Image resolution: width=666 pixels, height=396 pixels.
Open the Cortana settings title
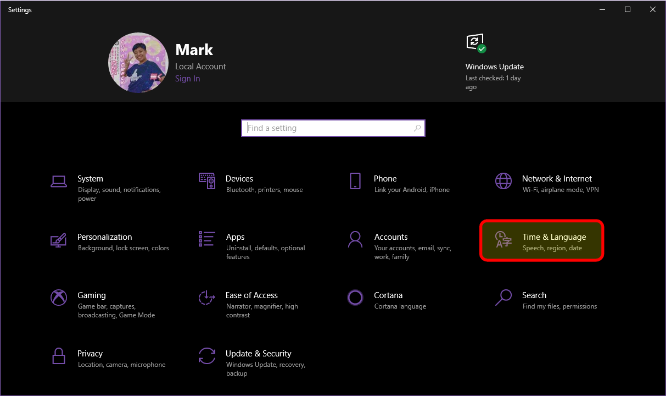[388, 295]
